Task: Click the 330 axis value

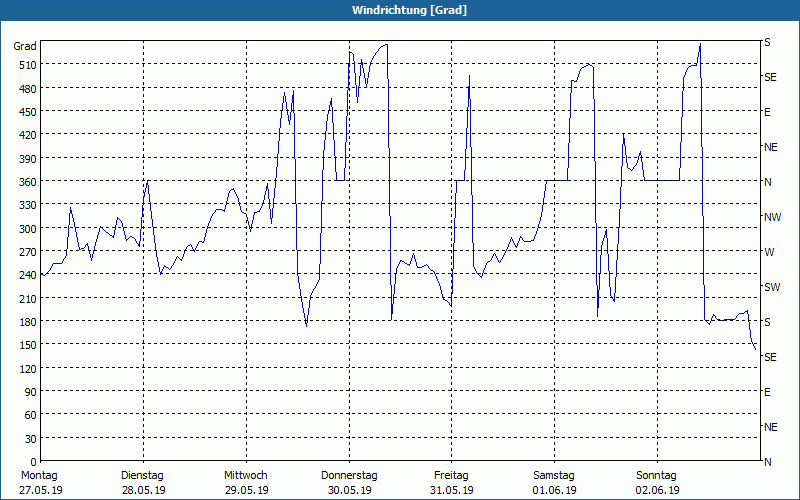Action: point(29,205)
